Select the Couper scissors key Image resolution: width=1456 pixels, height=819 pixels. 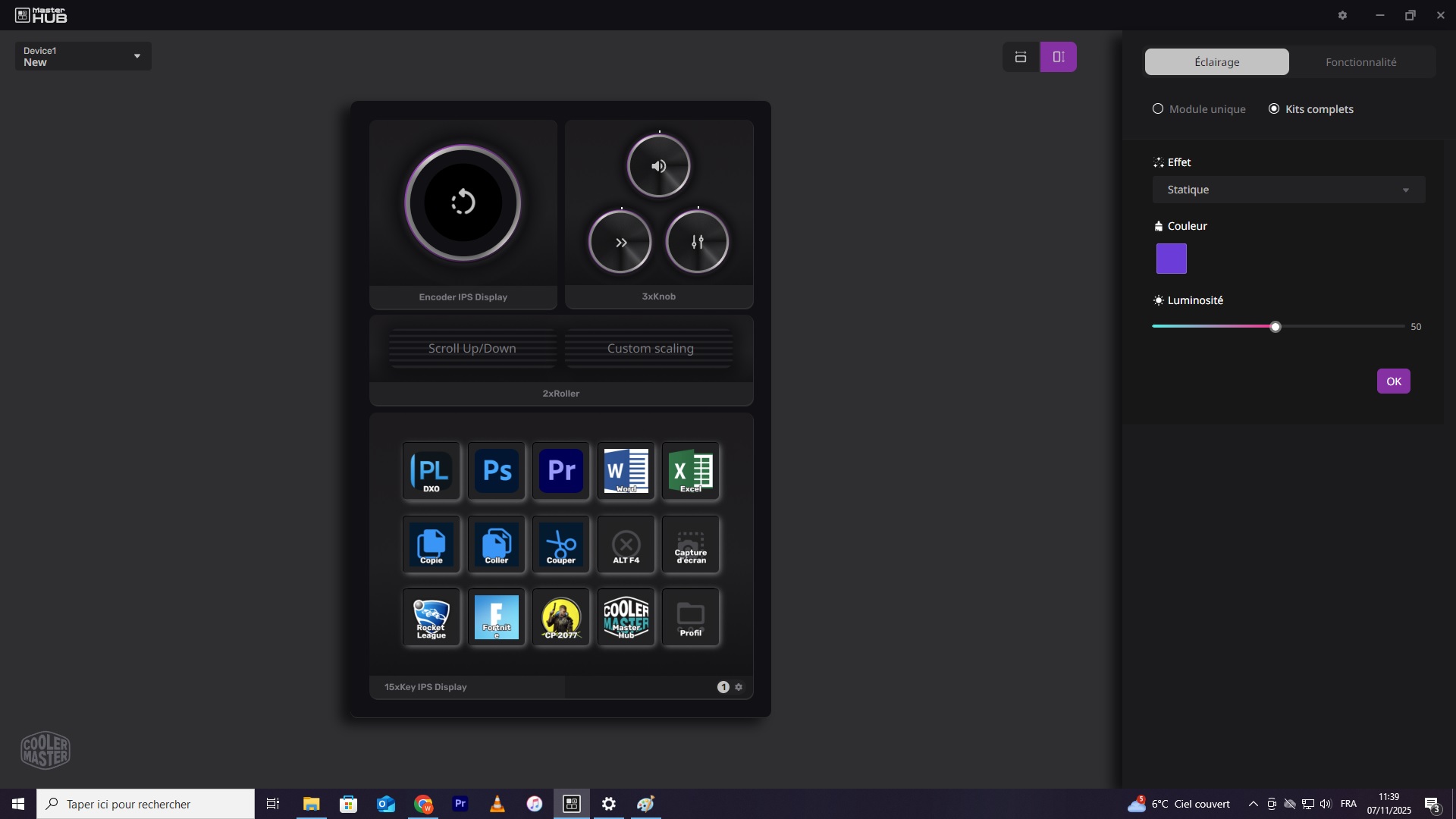click(x=561, y=544)
